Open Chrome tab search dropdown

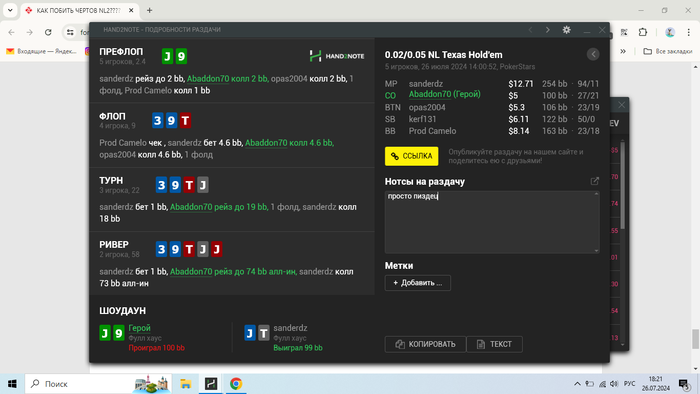tap(10, 10)
